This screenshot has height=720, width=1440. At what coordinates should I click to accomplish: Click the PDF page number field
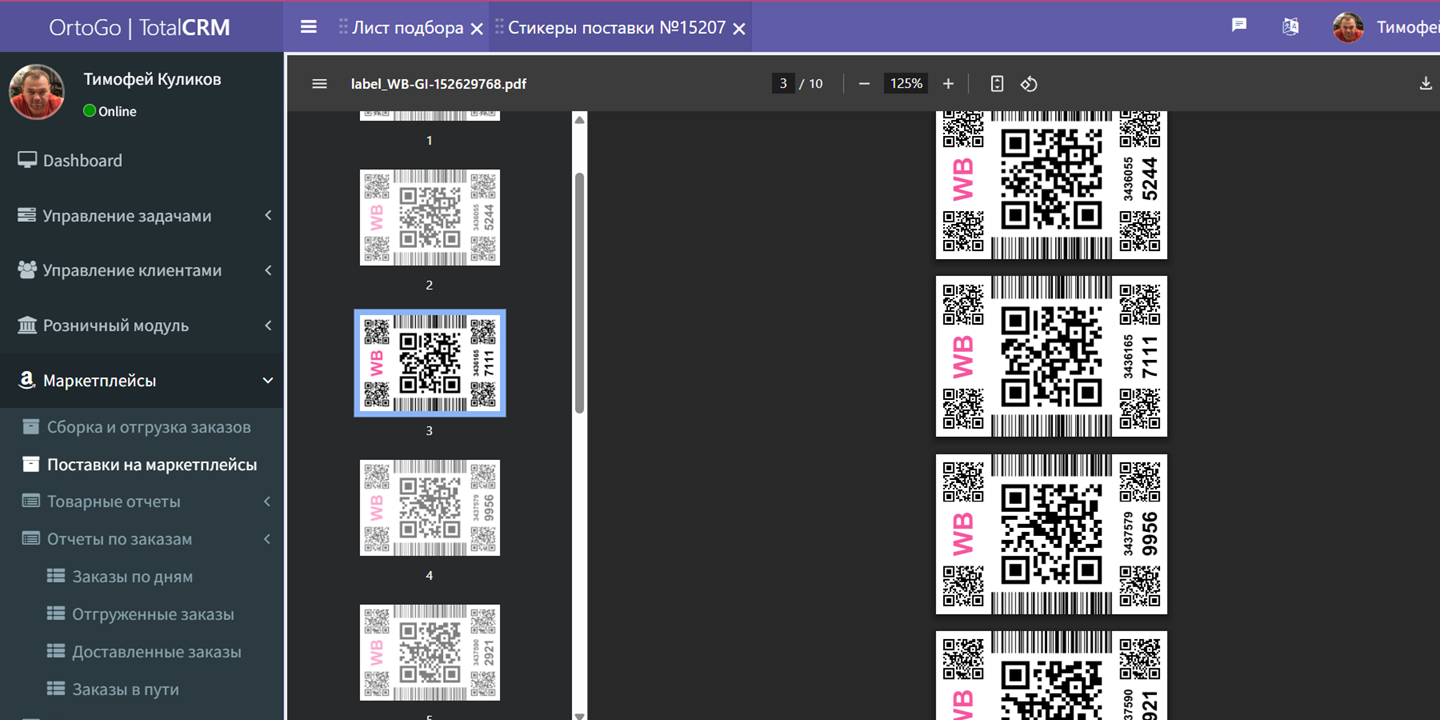click(x=783, y=83)
